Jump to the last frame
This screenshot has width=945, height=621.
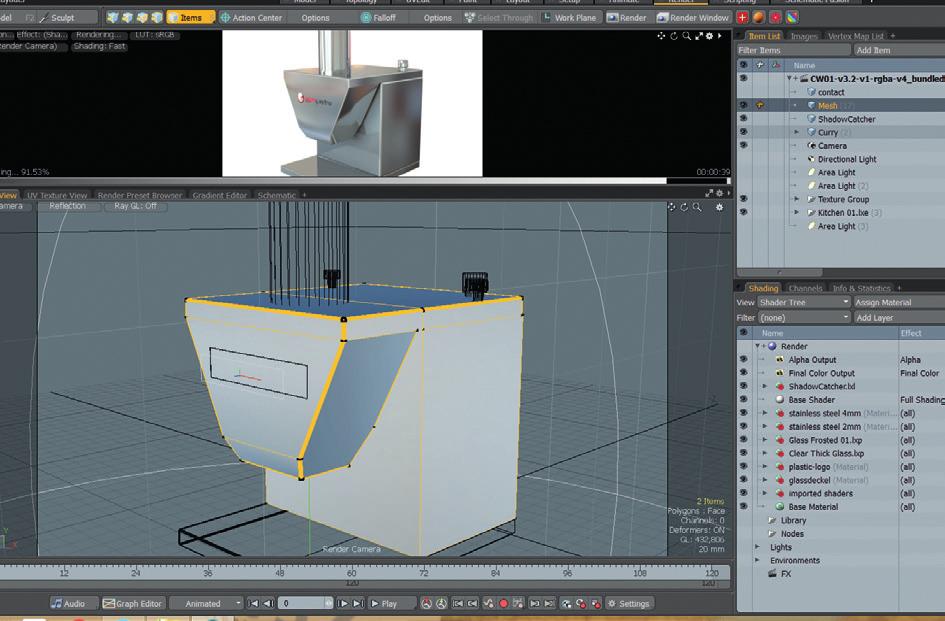click(x=358, y=603)
